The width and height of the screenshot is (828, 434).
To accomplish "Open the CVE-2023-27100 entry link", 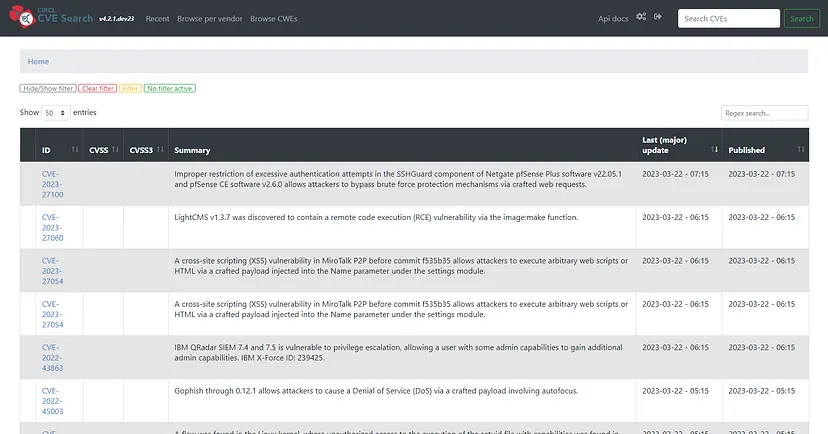I will pyautogui.click(x=52, y=184).
